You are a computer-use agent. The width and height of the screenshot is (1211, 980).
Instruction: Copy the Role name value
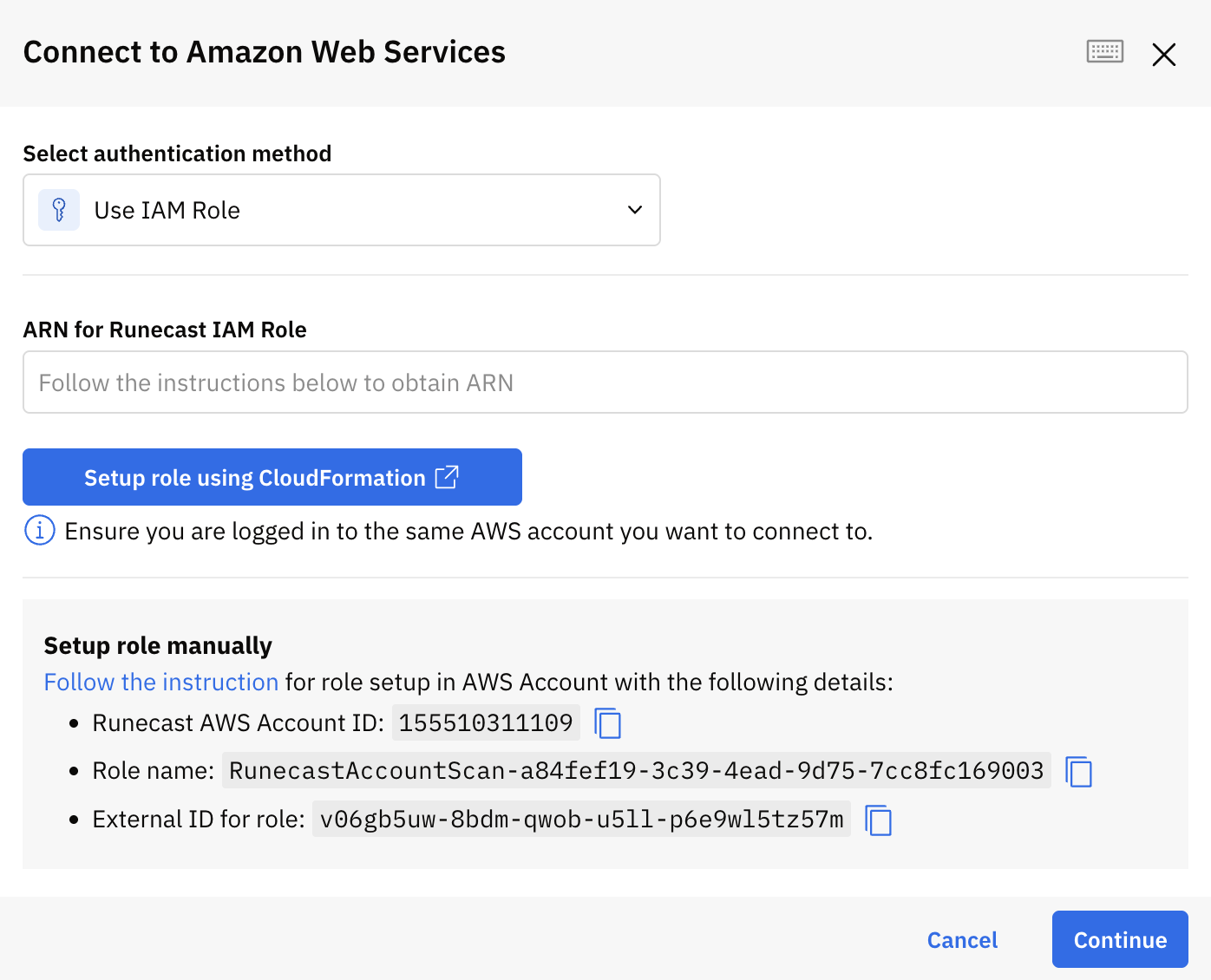click(x=1079, y=771)
